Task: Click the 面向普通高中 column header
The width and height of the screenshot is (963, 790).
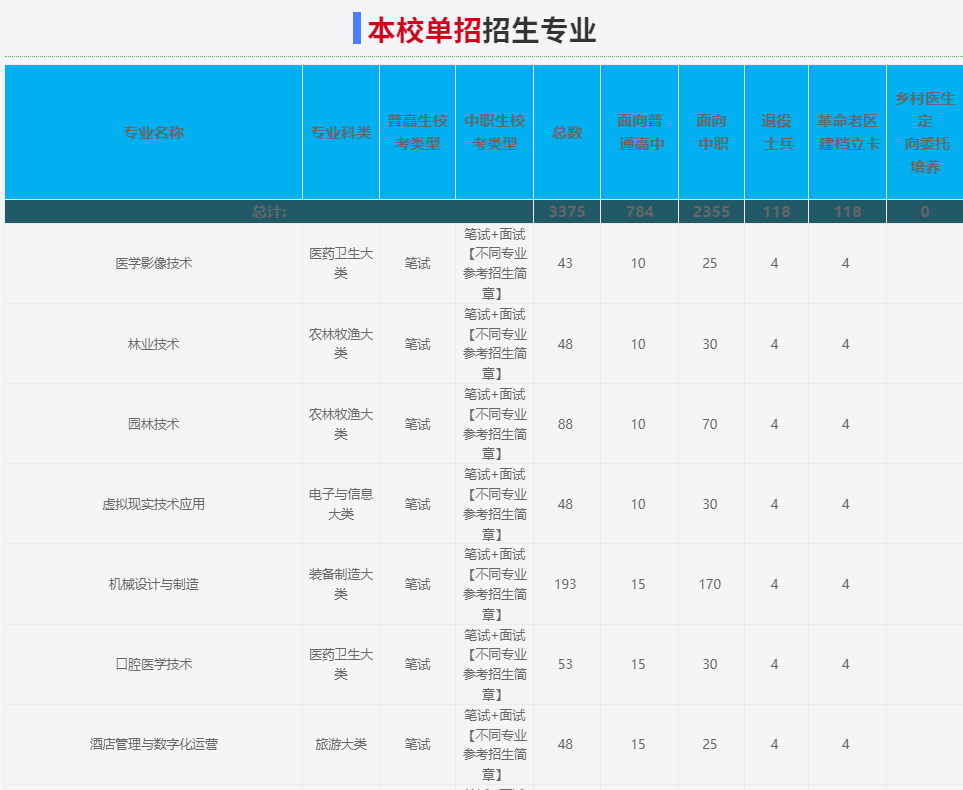Action: pos(639,132)
